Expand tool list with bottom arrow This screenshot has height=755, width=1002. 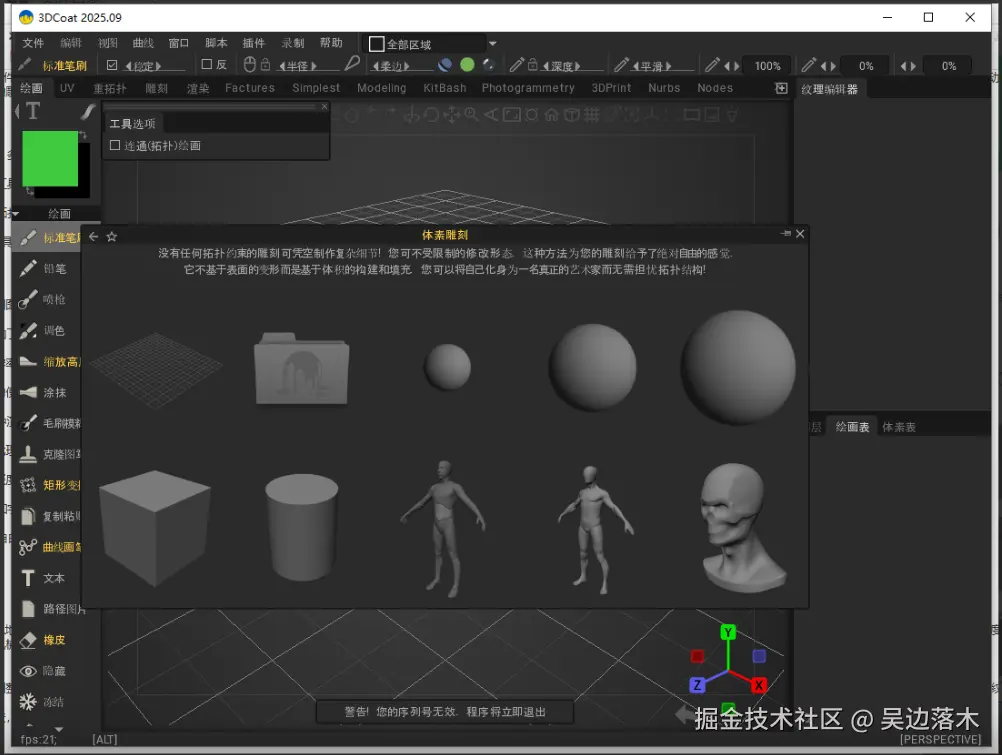point(59,729)
